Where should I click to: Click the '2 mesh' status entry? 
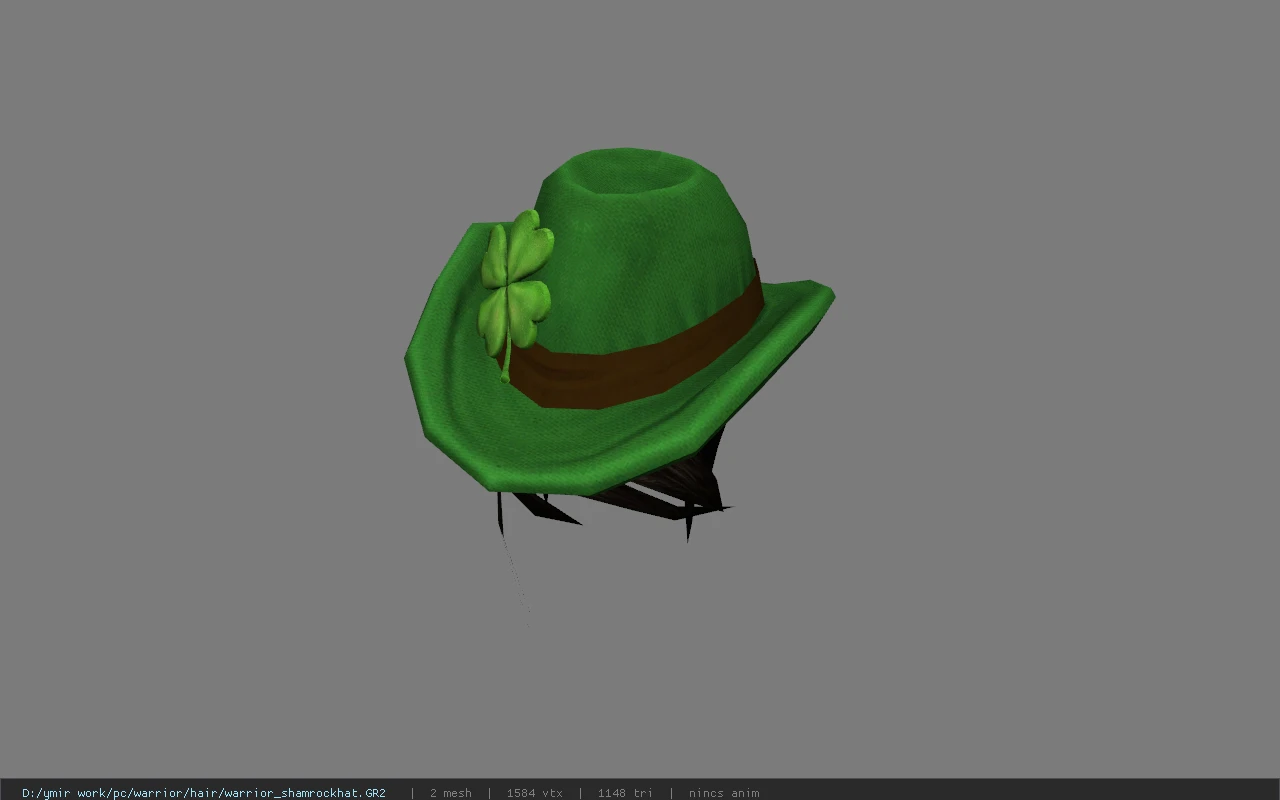[450, 793]
